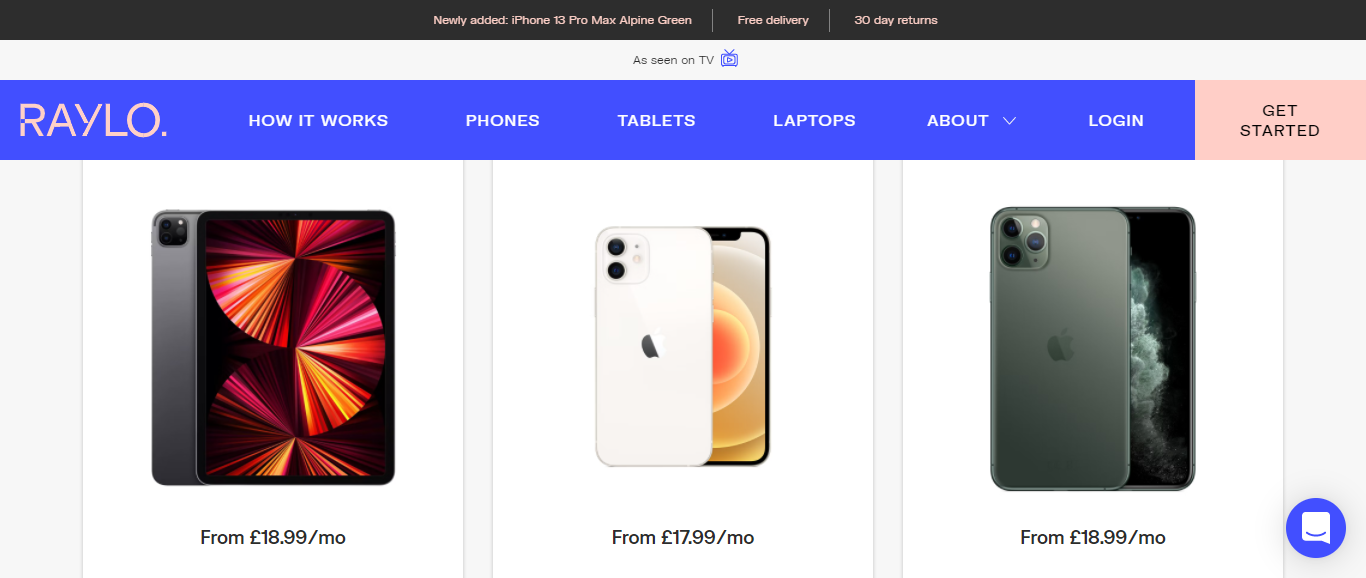Click the From £17.99/mo price
The height and width of the screenshot is (578, 1366).
(683, 537)
